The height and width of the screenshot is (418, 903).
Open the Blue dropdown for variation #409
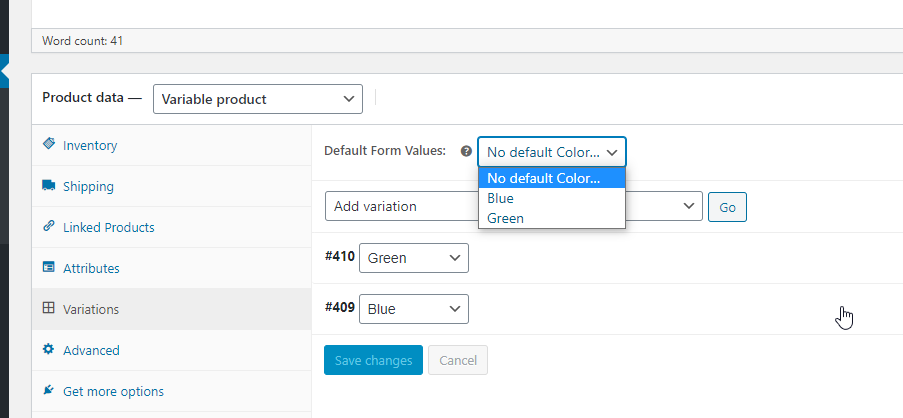tap(413, 309)
